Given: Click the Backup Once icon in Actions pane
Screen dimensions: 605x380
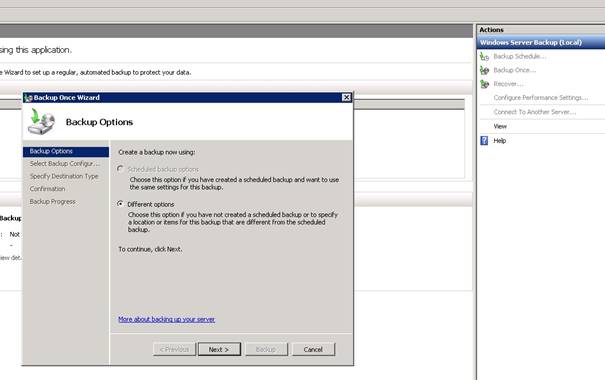Looking at the screenshot, I should 484,70.
